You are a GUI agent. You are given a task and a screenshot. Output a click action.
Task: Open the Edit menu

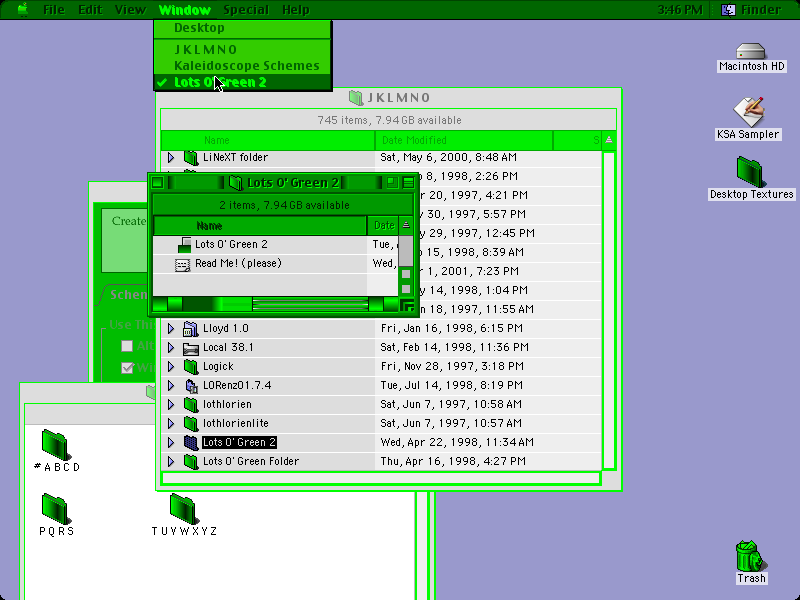click(x=90, y=10)
